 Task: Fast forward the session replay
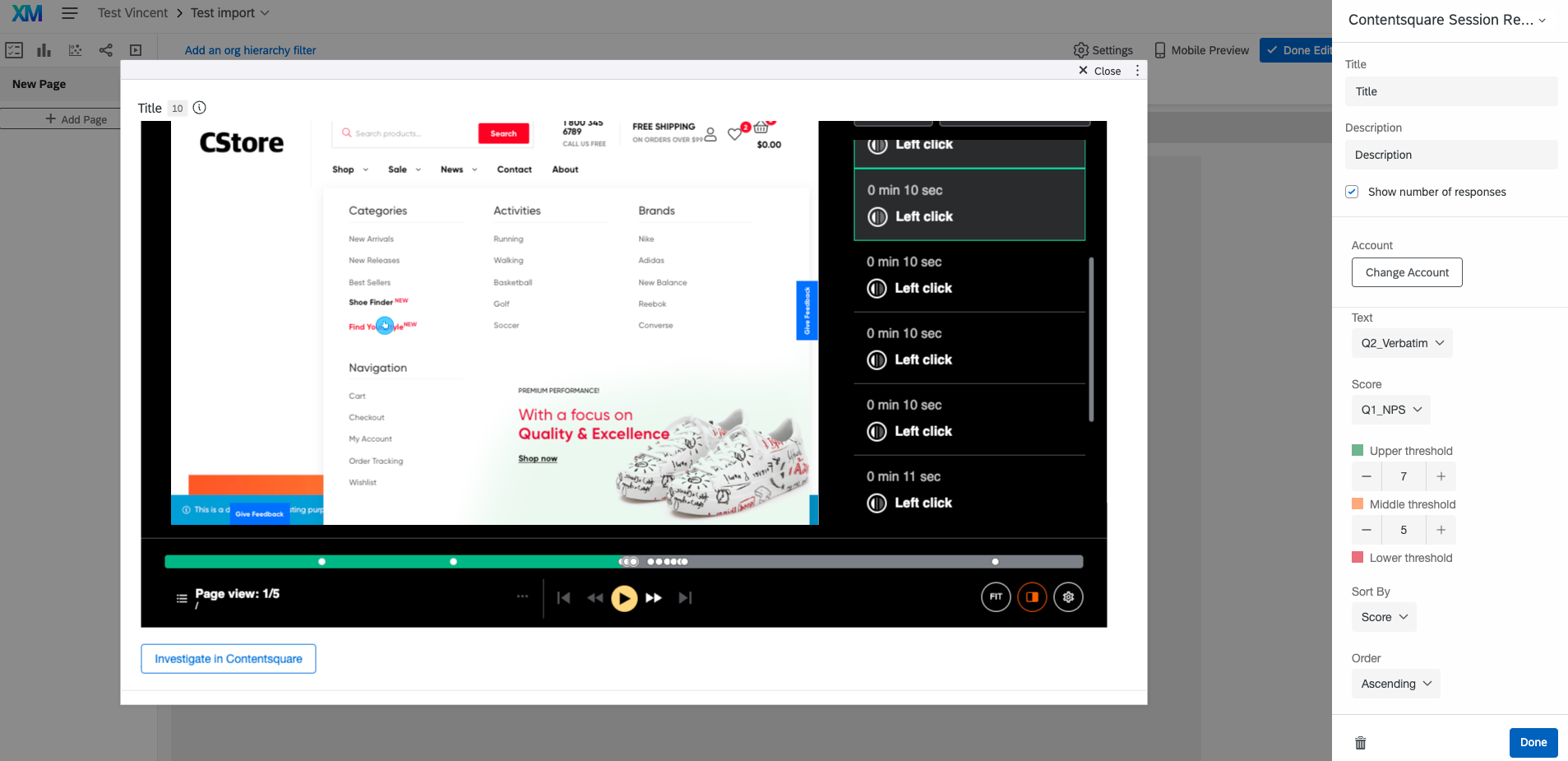click(654, 598)
